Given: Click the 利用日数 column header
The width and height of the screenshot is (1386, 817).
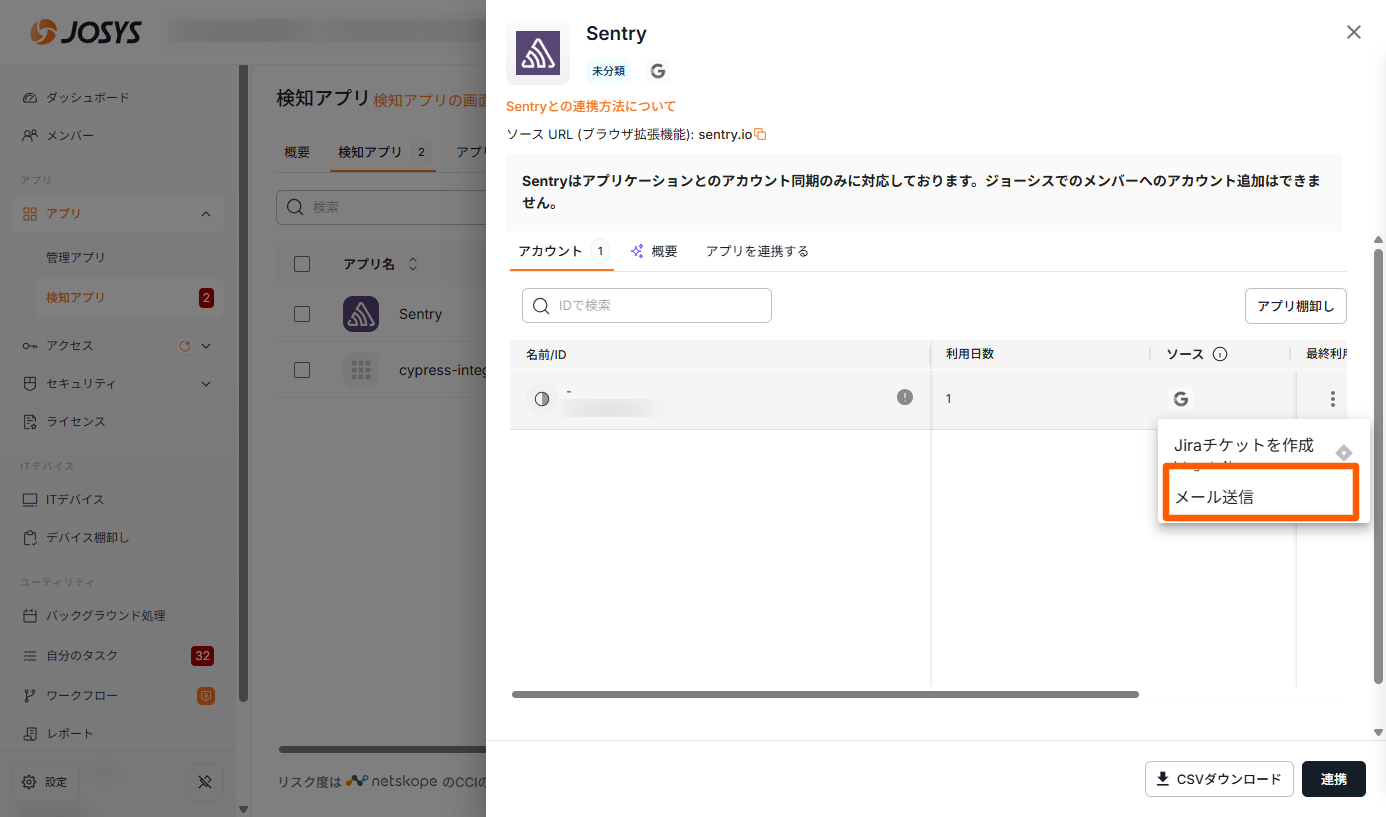Looking at the screenshot, I should (x=970, y=354).
